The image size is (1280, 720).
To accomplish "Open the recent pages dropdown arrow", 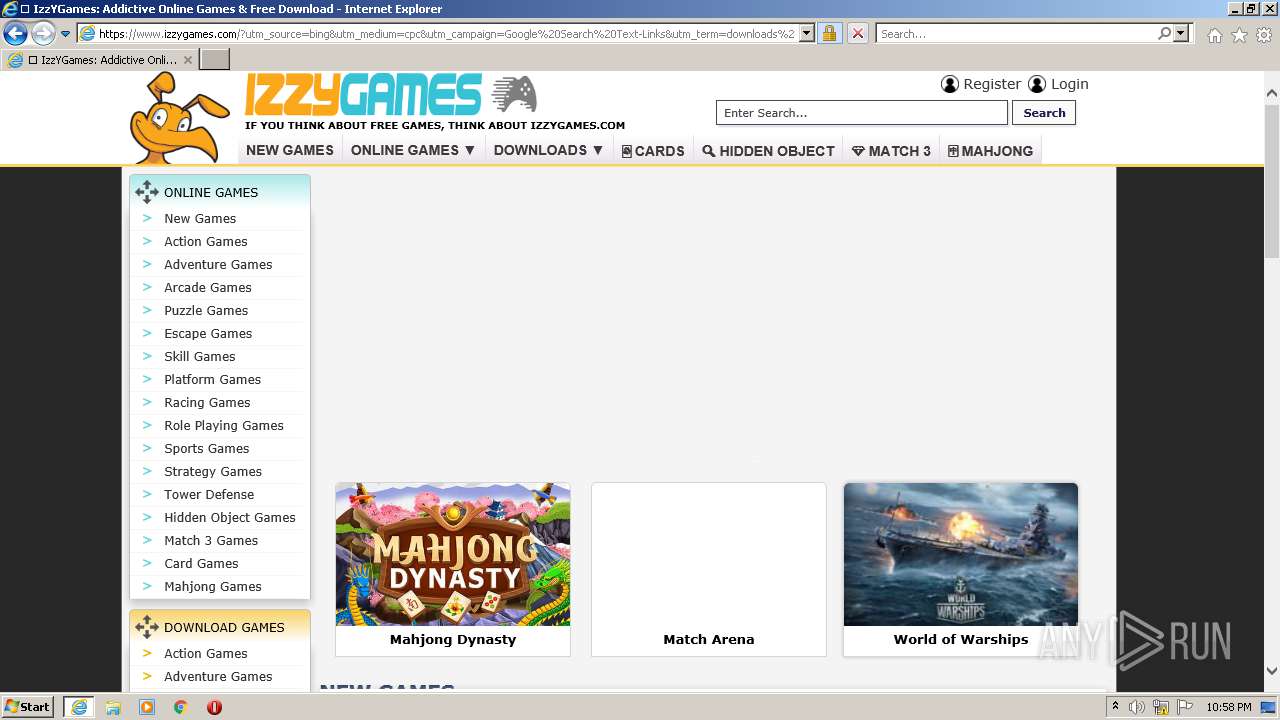I will pos(65,34).
